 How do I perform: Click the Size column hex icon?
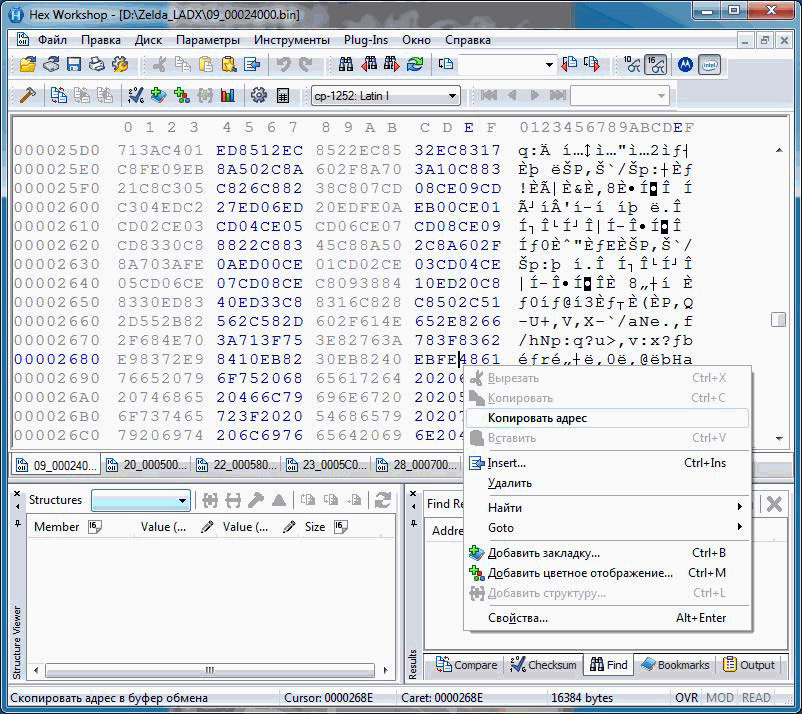point(341,526)
